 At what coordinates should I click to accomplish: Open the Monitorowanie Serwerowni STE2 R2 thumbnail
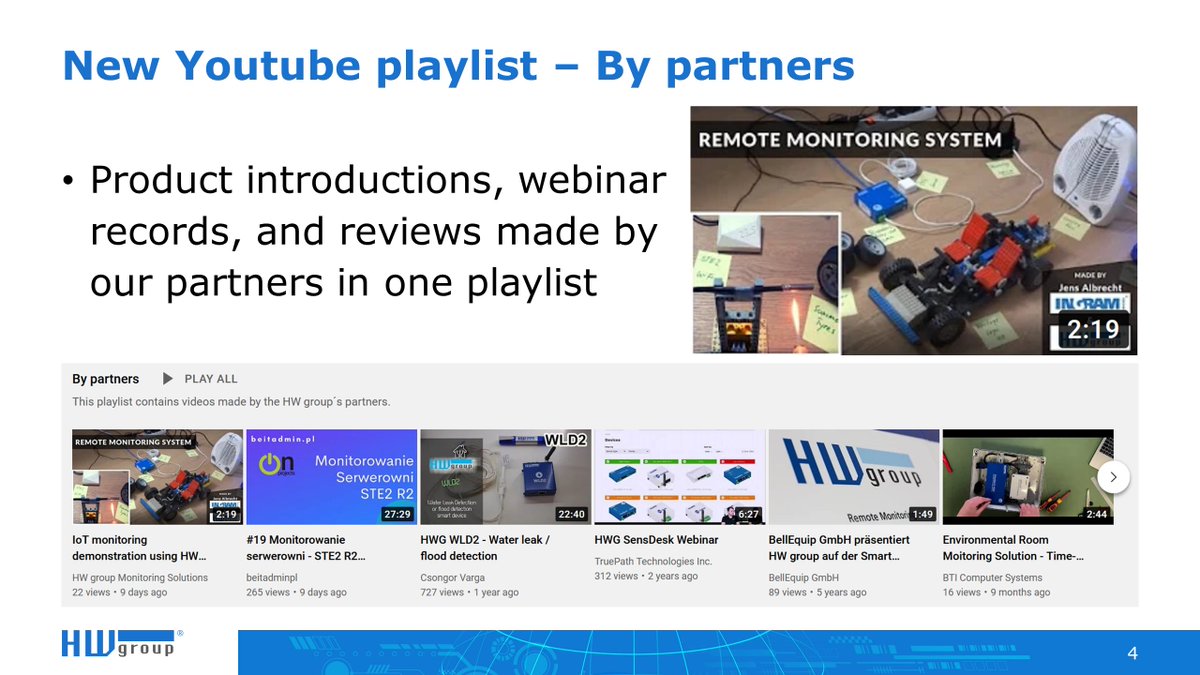click(331, 477)
